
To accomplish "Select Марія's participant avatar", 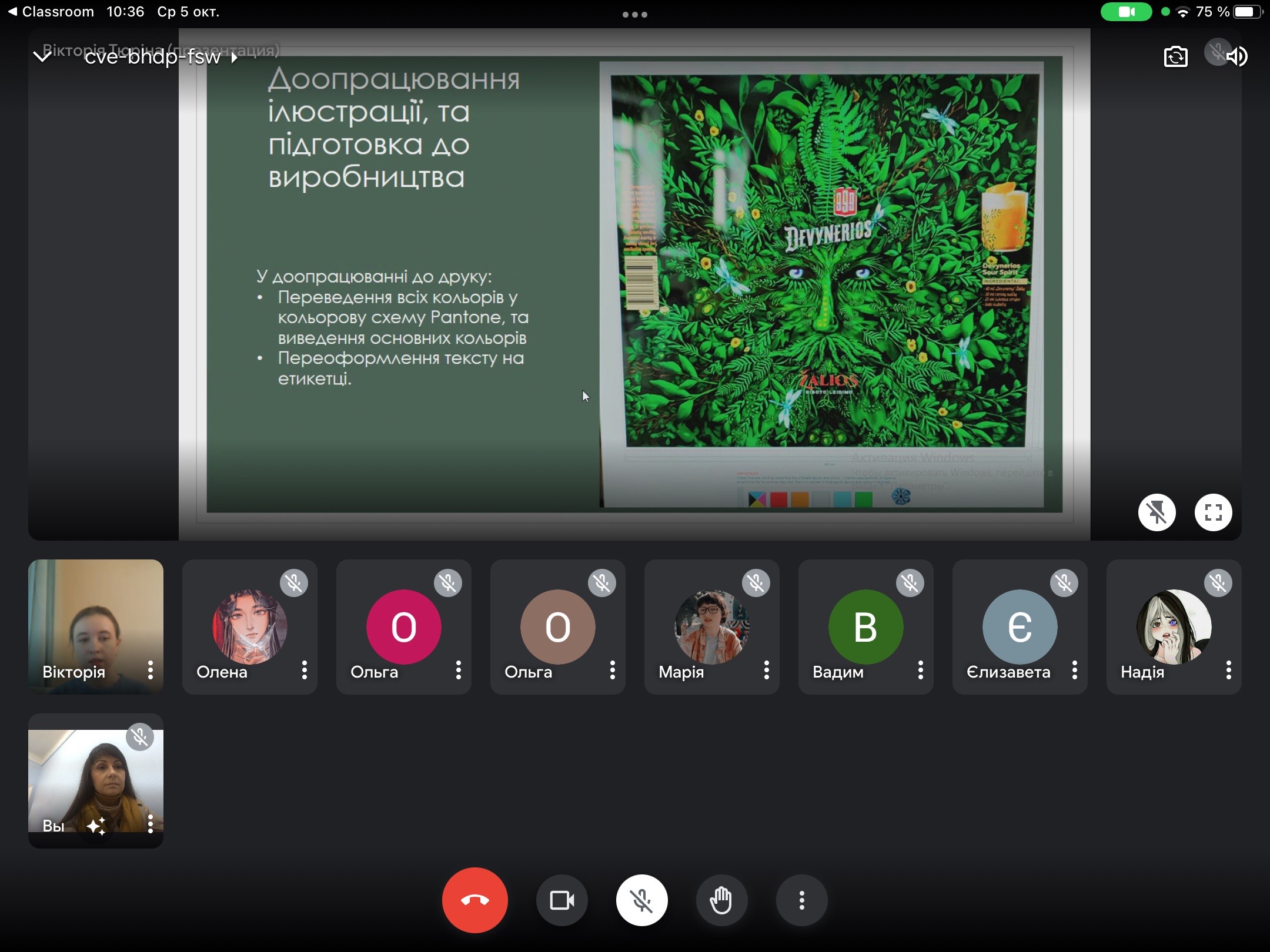I will pyautogui.click(x=712, y=626).
